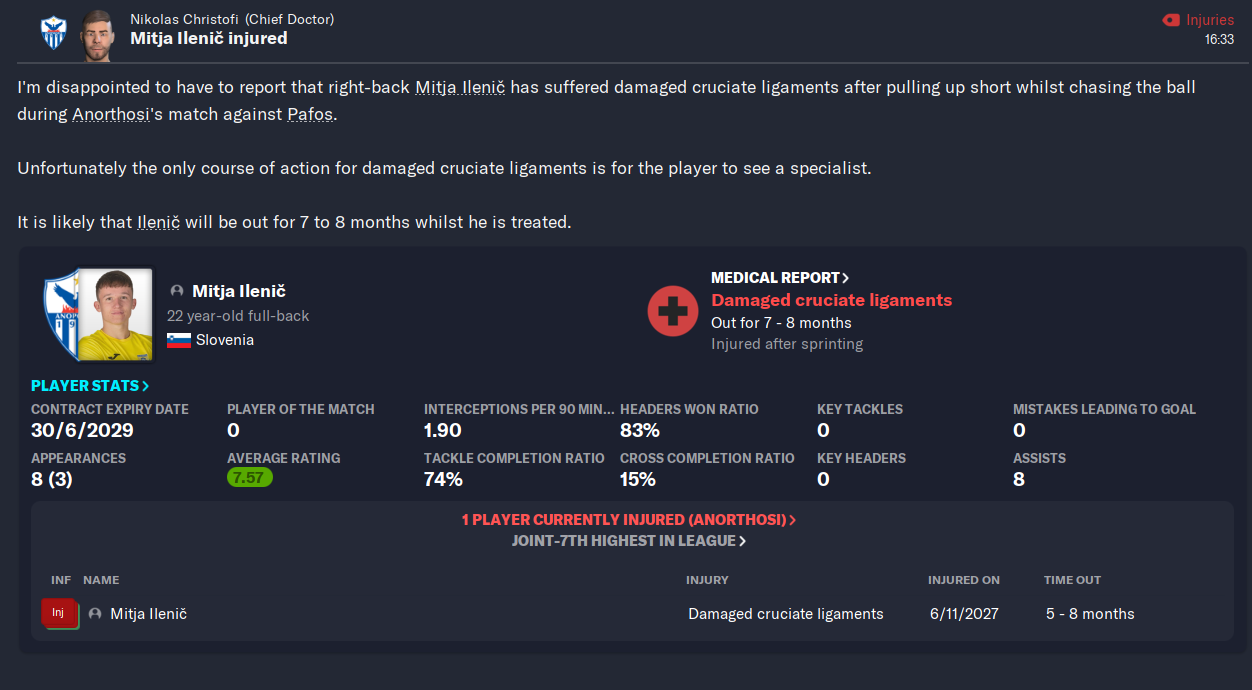Click the red Inj status badge

coord(59,613)
